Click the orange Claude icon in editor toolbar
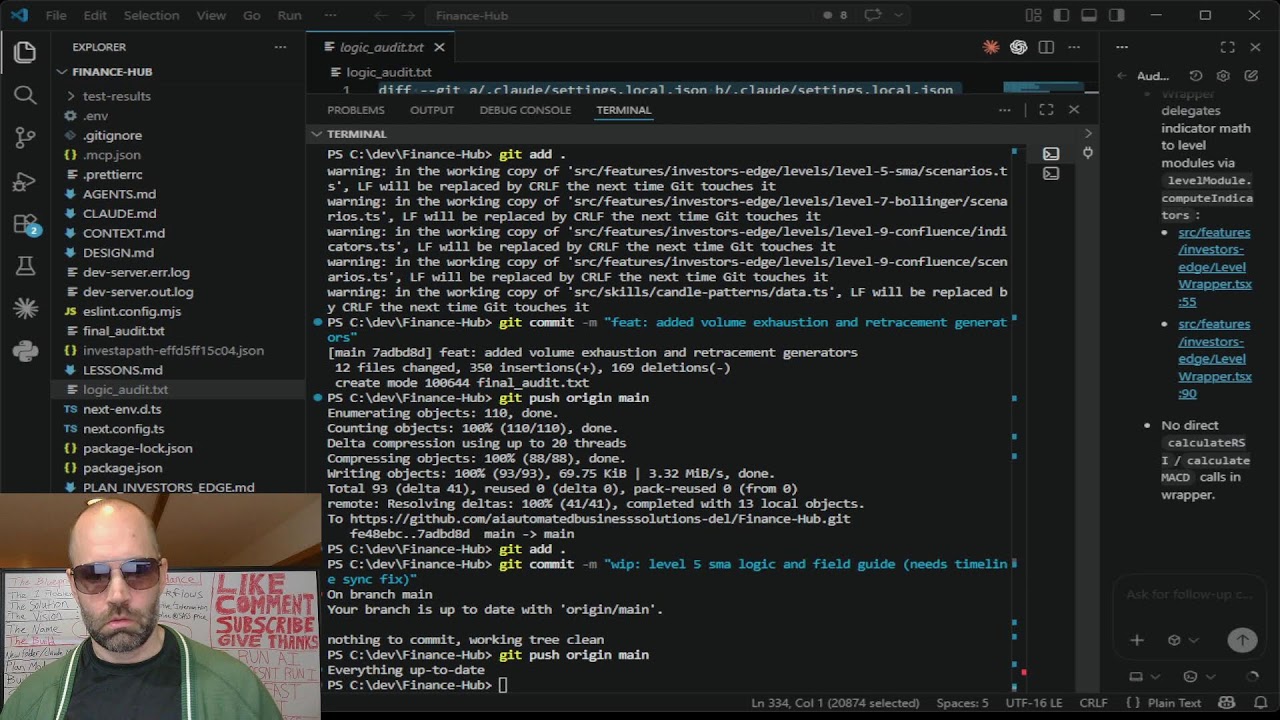Screen dimensions: 1280x720 (x=991, y=47)
